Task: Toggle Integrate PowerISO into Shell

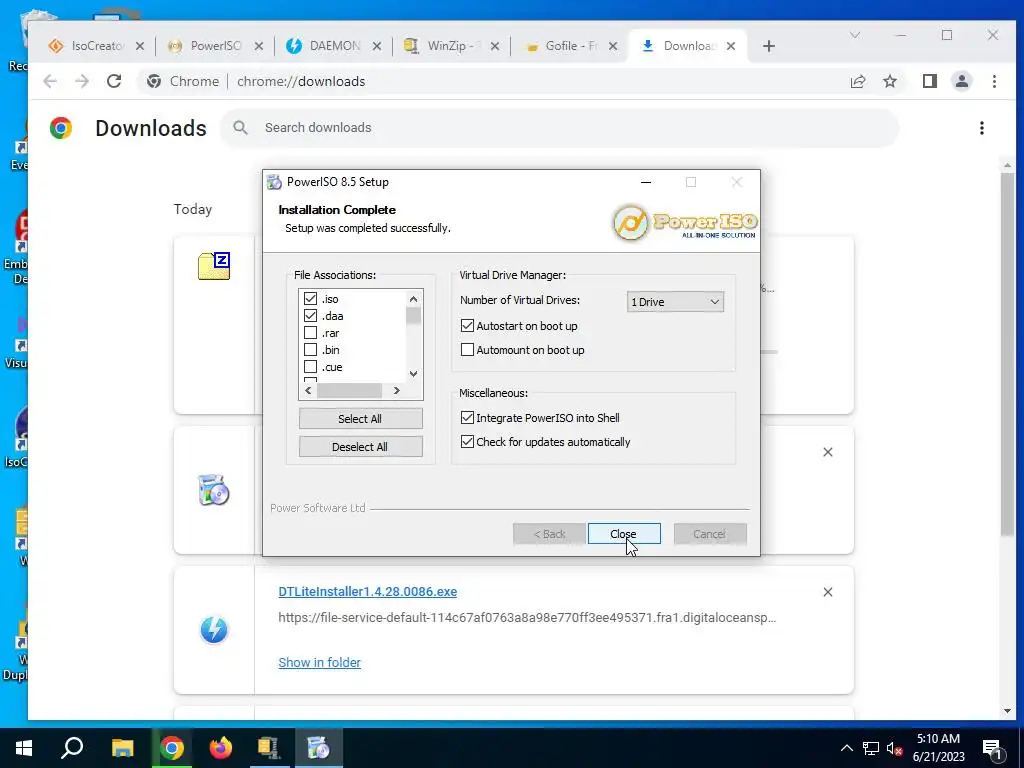Action: pyautogui.click(x=467, y=418)
